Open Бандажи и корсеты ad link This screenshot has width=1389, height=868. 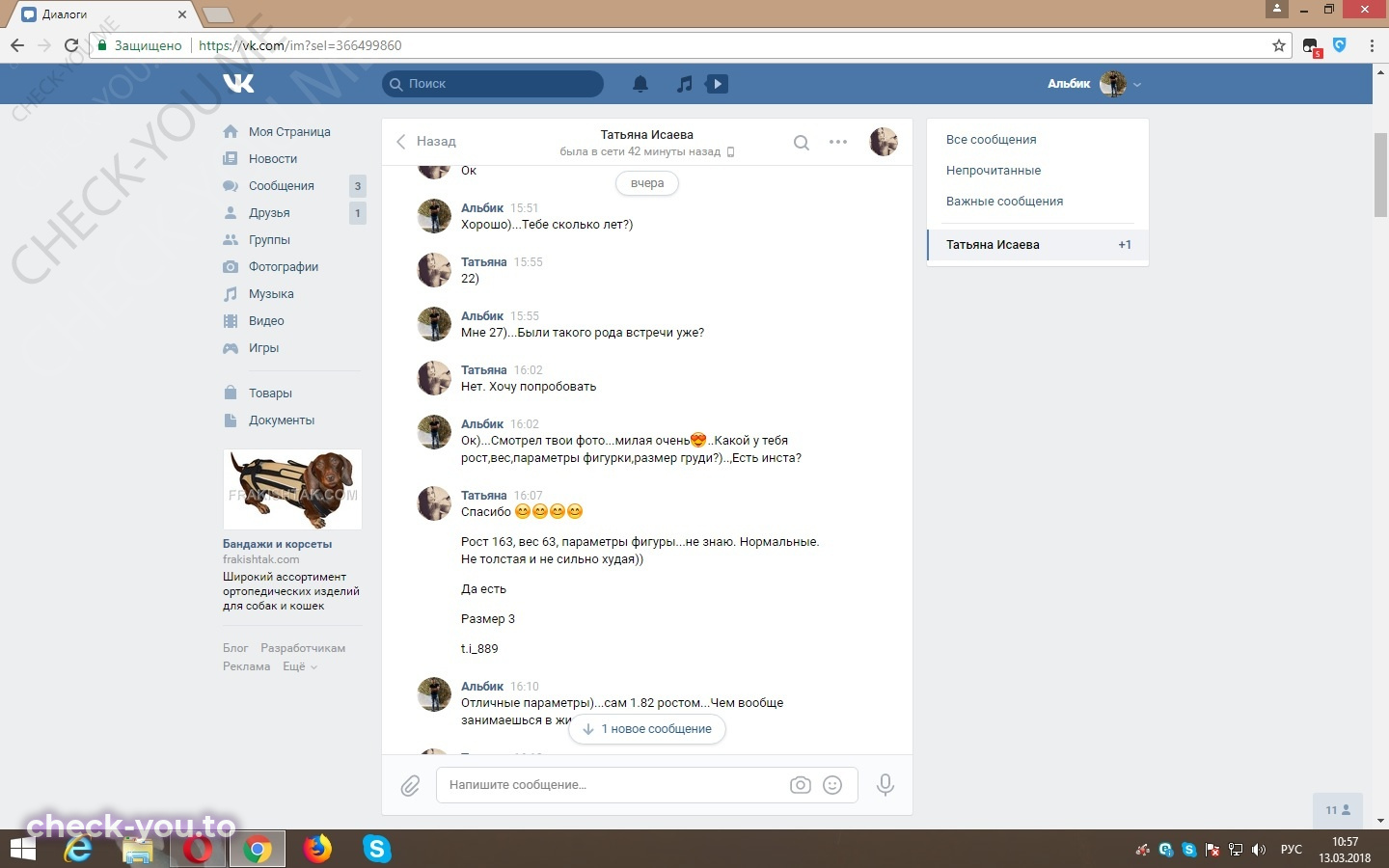point(277,544)
